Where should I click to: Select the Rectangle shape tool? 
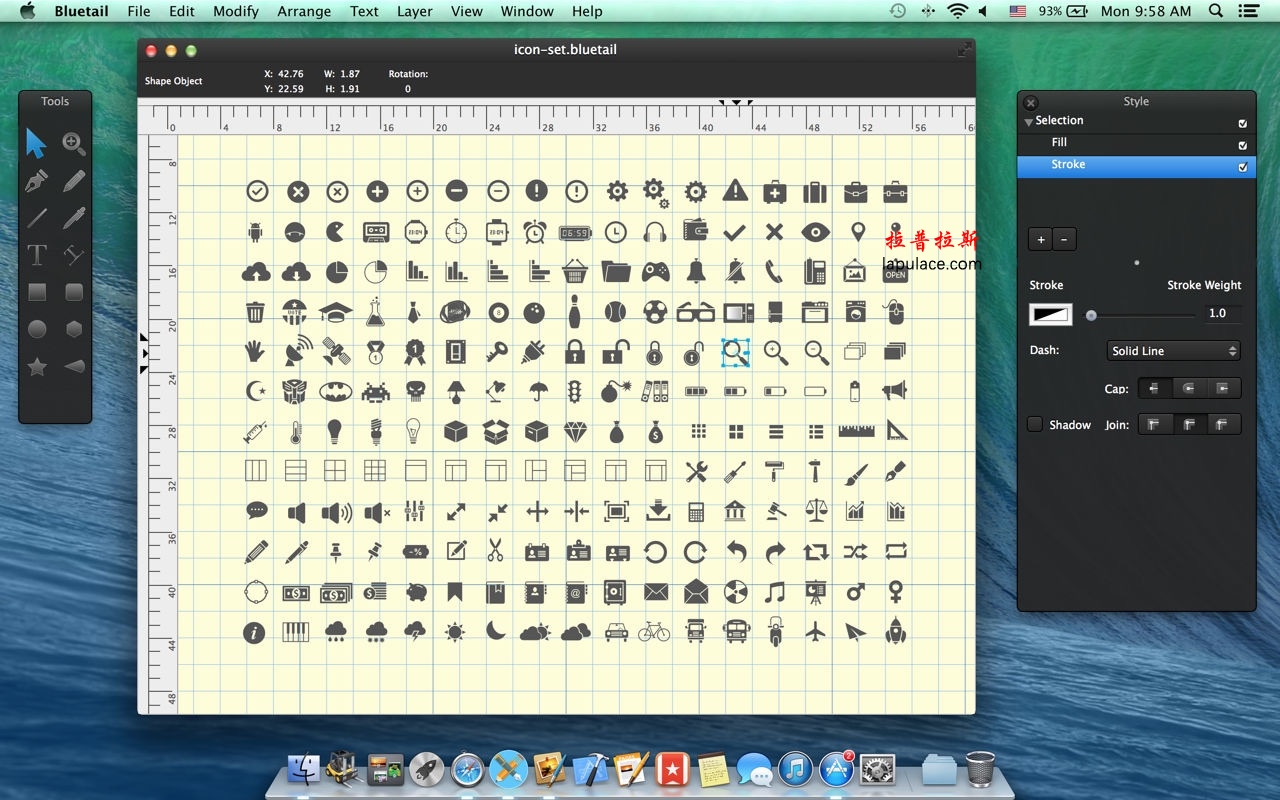click(37, 292)
